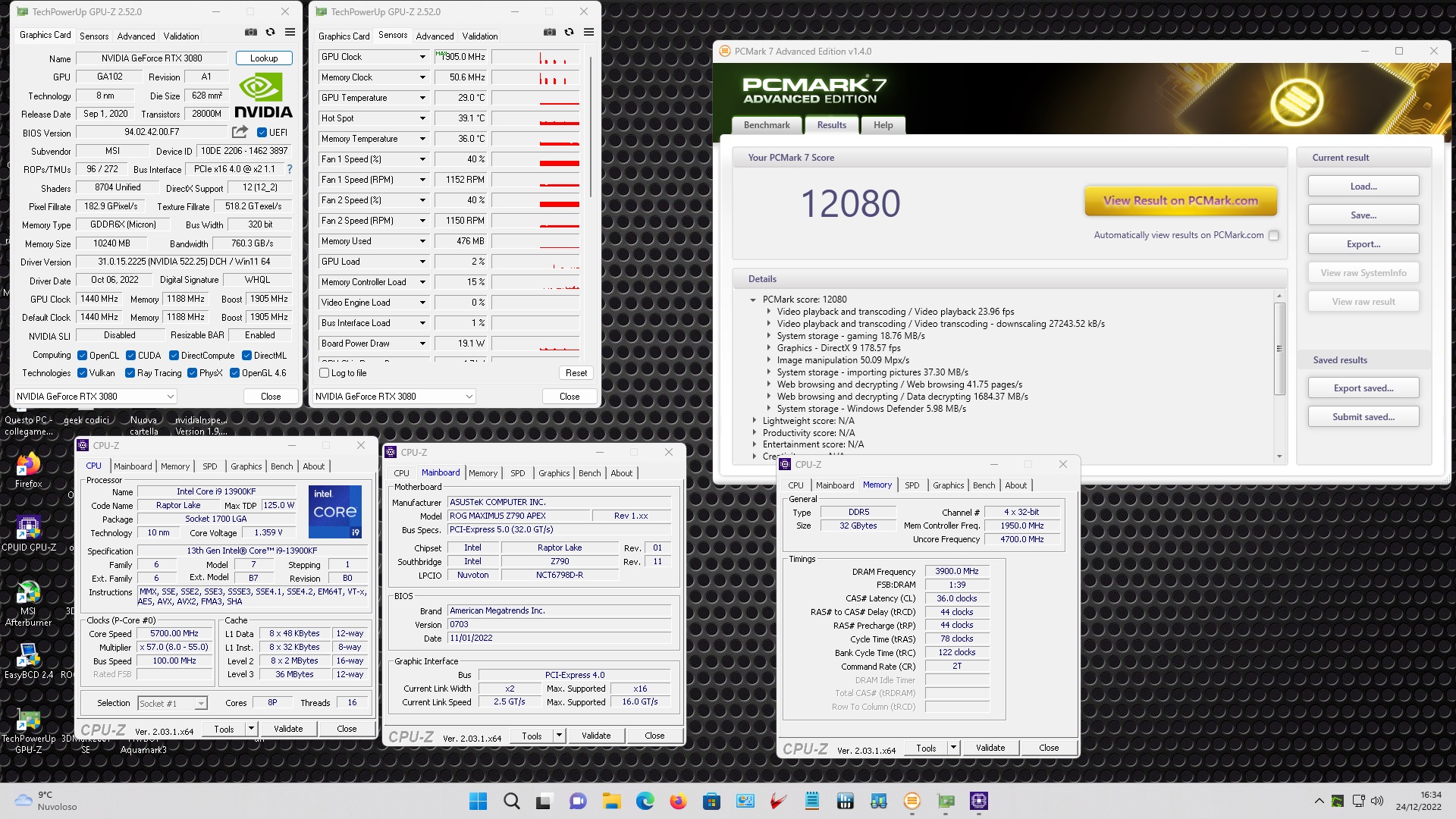1456x819 pixels.
Task: Switch to CPU-Z taskbar icon
Action: click(x=979, y=801)
